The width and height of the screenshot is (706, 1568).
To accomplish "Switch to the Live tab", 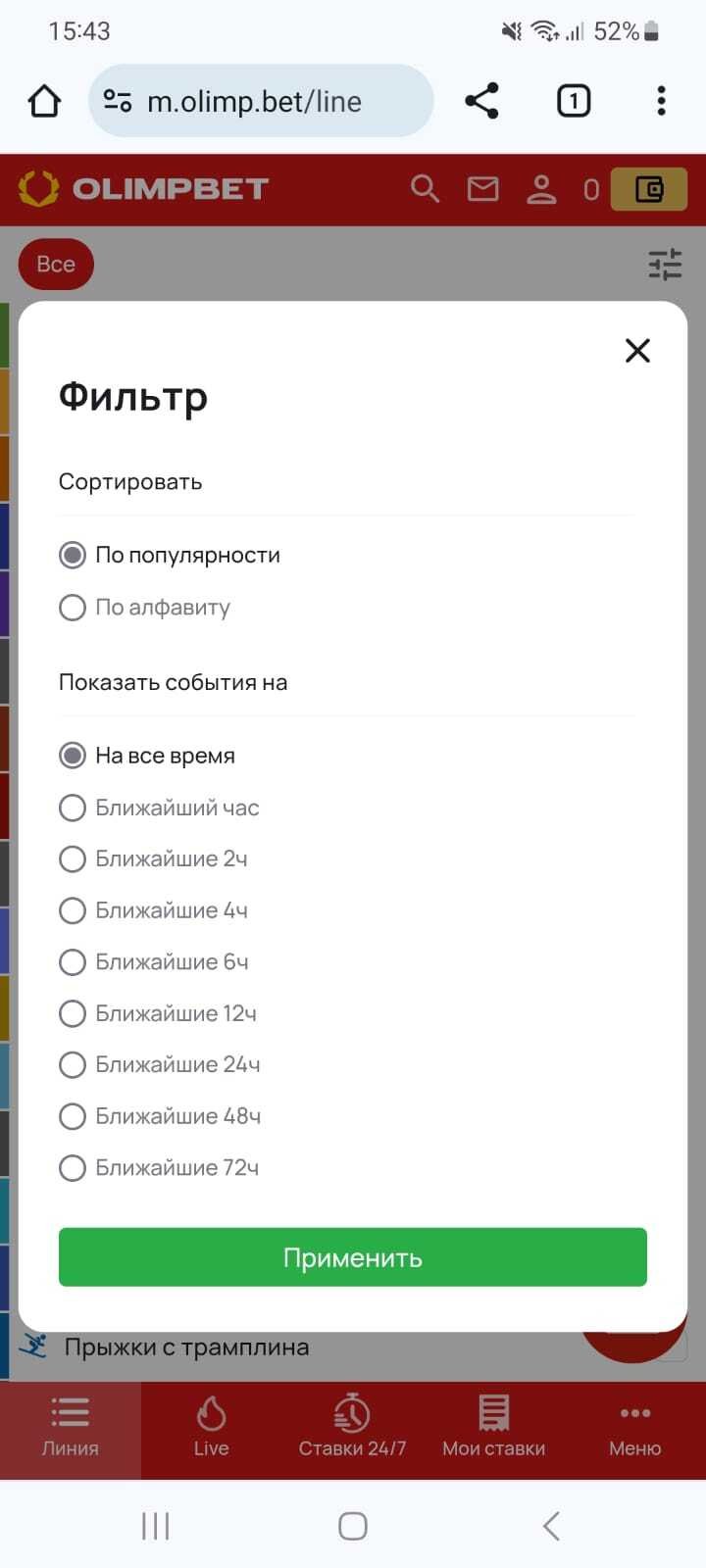I will coord(211,1428).
